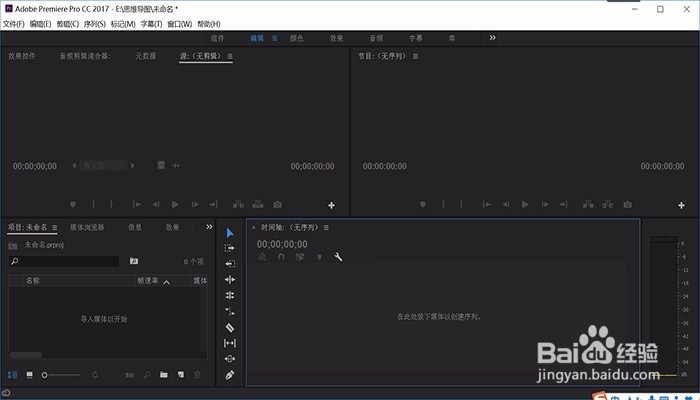Toggle snap magnet in timeline

coord(281,257)
